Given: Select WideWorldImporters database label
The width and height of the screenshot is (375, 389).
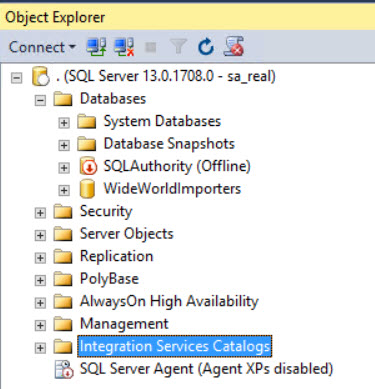Looking at the screenshot, I should (172, 189).
